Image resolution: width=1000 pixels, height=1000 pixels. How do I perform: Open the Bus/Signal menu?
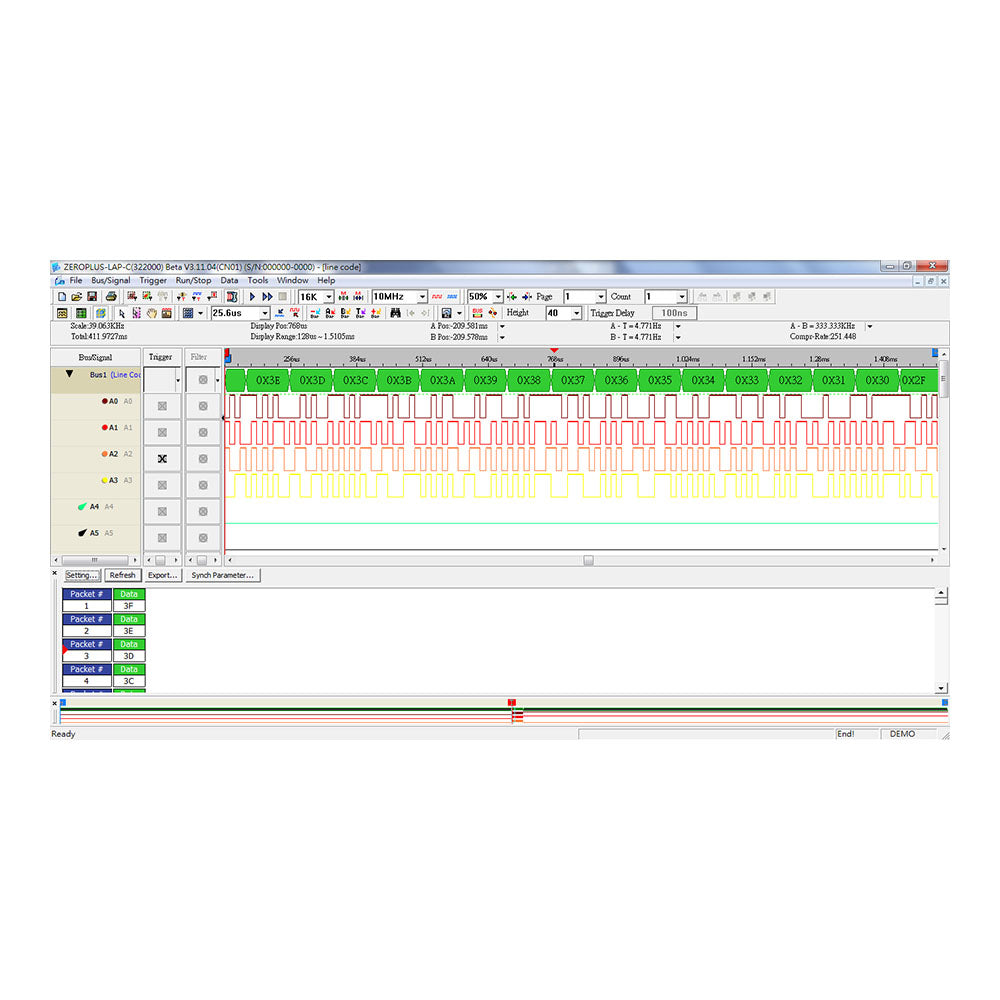[x=110, y=281]
